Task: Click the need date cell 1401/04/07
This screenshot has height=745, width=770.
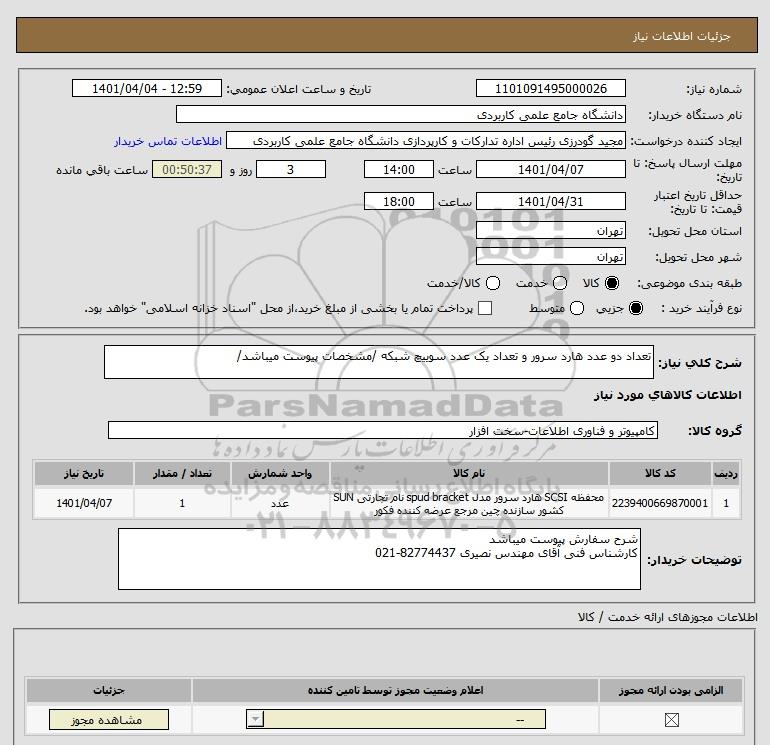Action: tap(84, 503)
